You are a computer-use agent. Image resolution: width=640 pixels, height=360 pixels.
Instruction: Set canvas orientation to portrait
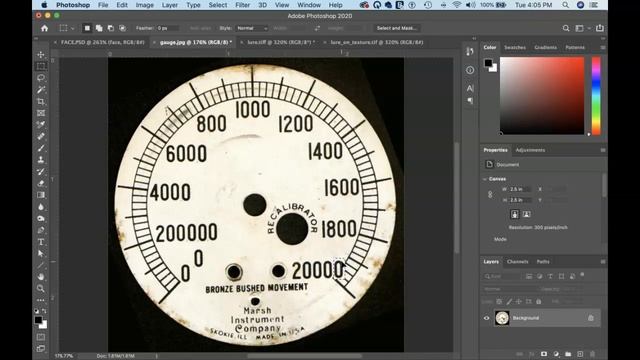pos(515,214)
